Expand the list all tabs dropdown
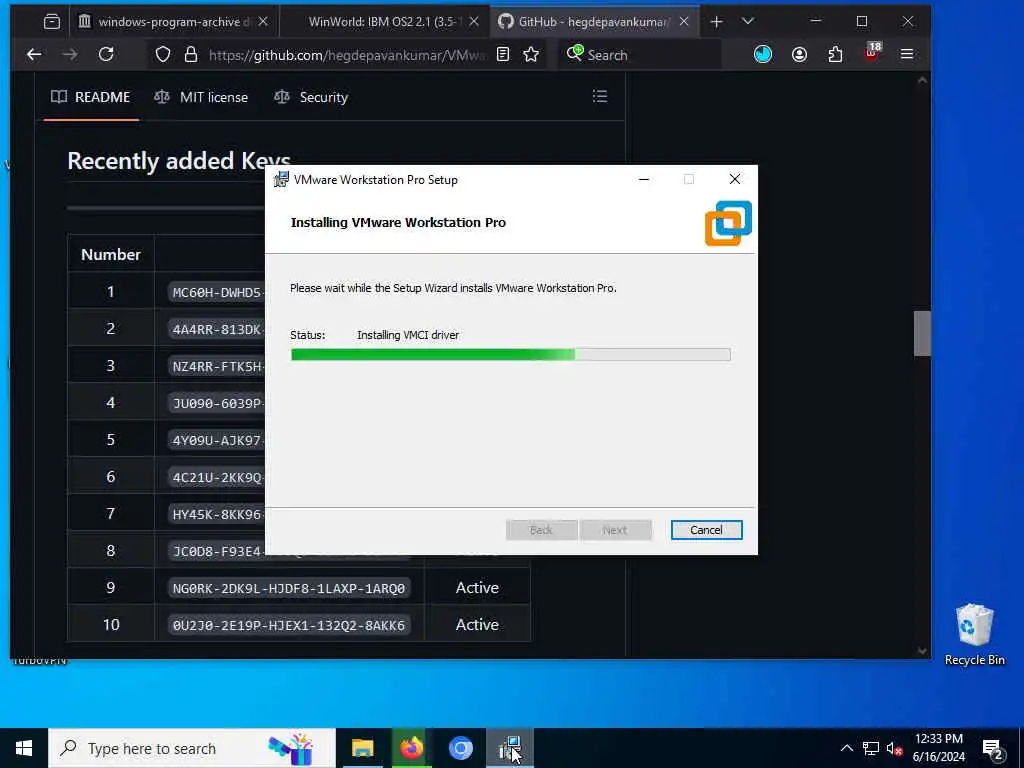The width and height of the screenshot is (1024, 768). (748, 22)
